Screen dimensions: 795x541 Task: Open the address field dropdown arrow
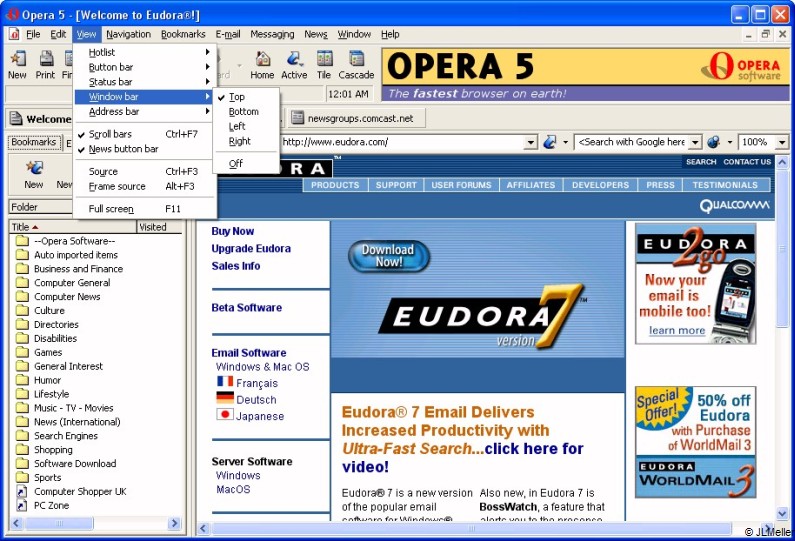tap(530, 142)
